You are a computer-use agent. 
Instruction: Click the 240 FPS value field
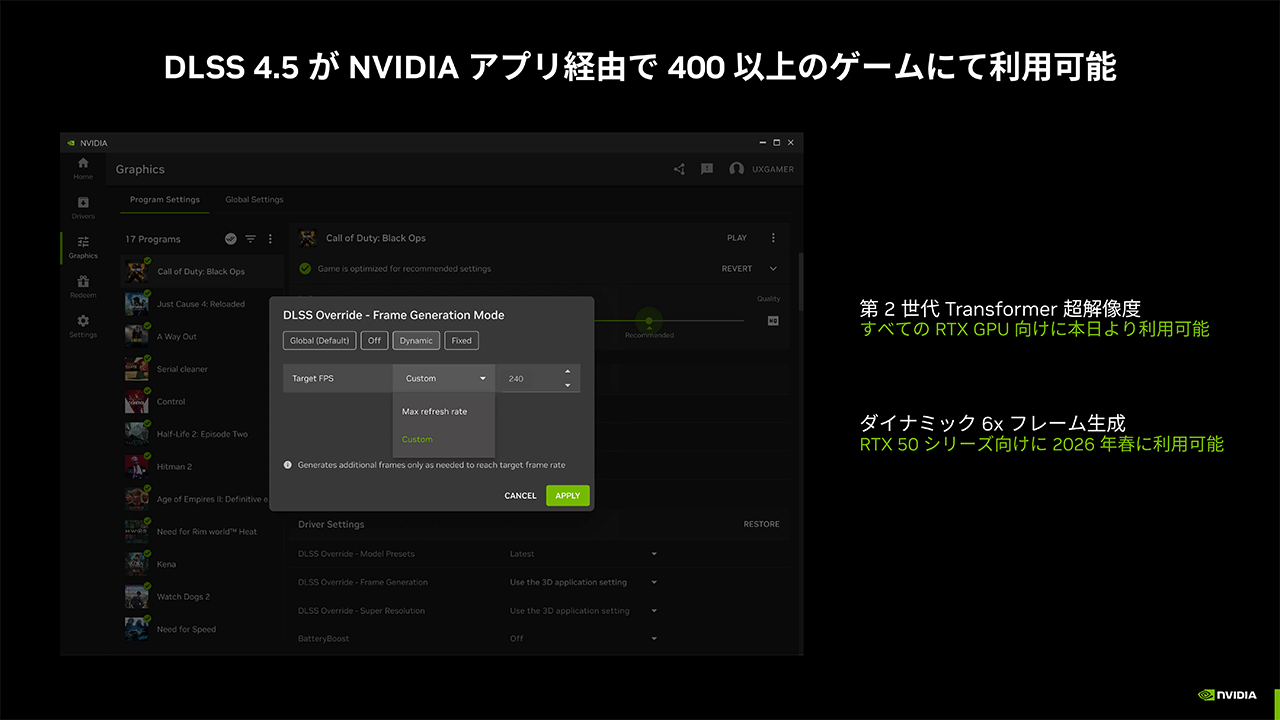530,378
